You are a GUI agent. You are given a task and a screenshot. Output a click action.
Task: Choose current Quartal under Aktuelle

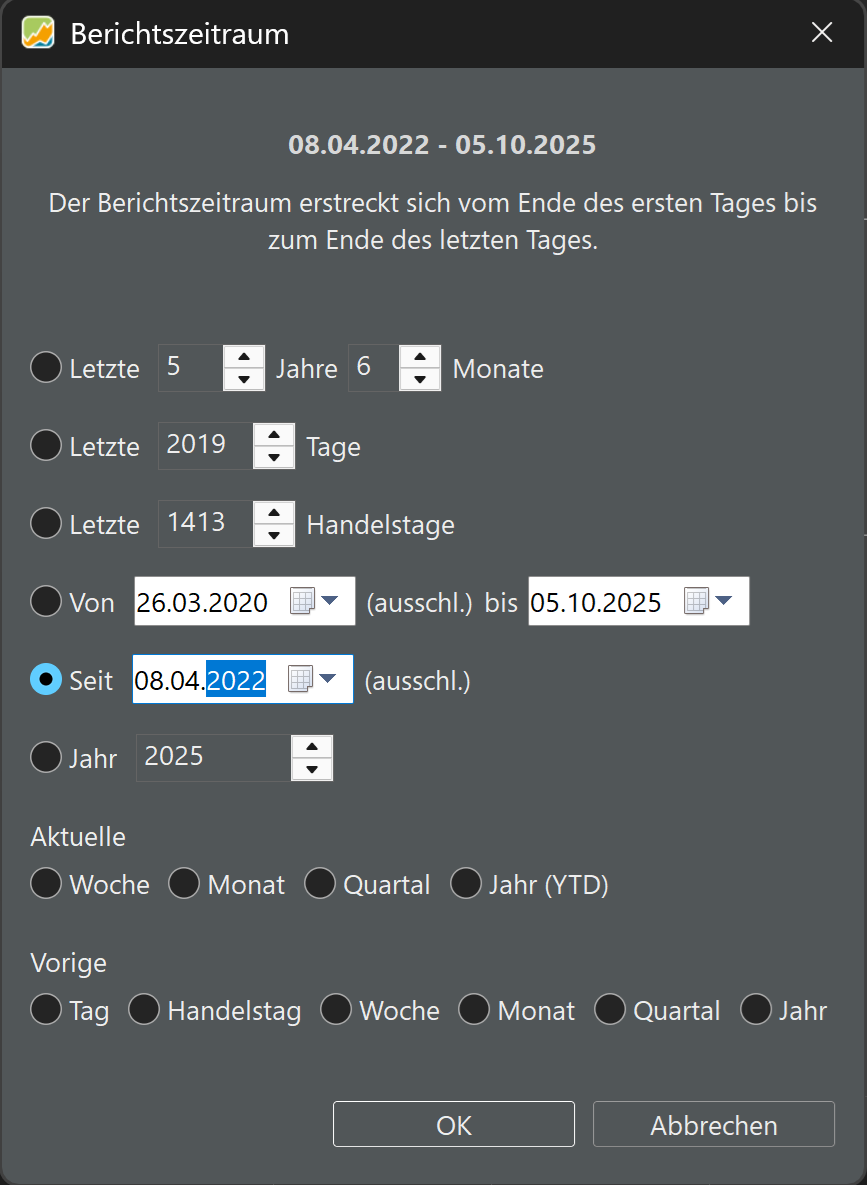click(320, 884)
